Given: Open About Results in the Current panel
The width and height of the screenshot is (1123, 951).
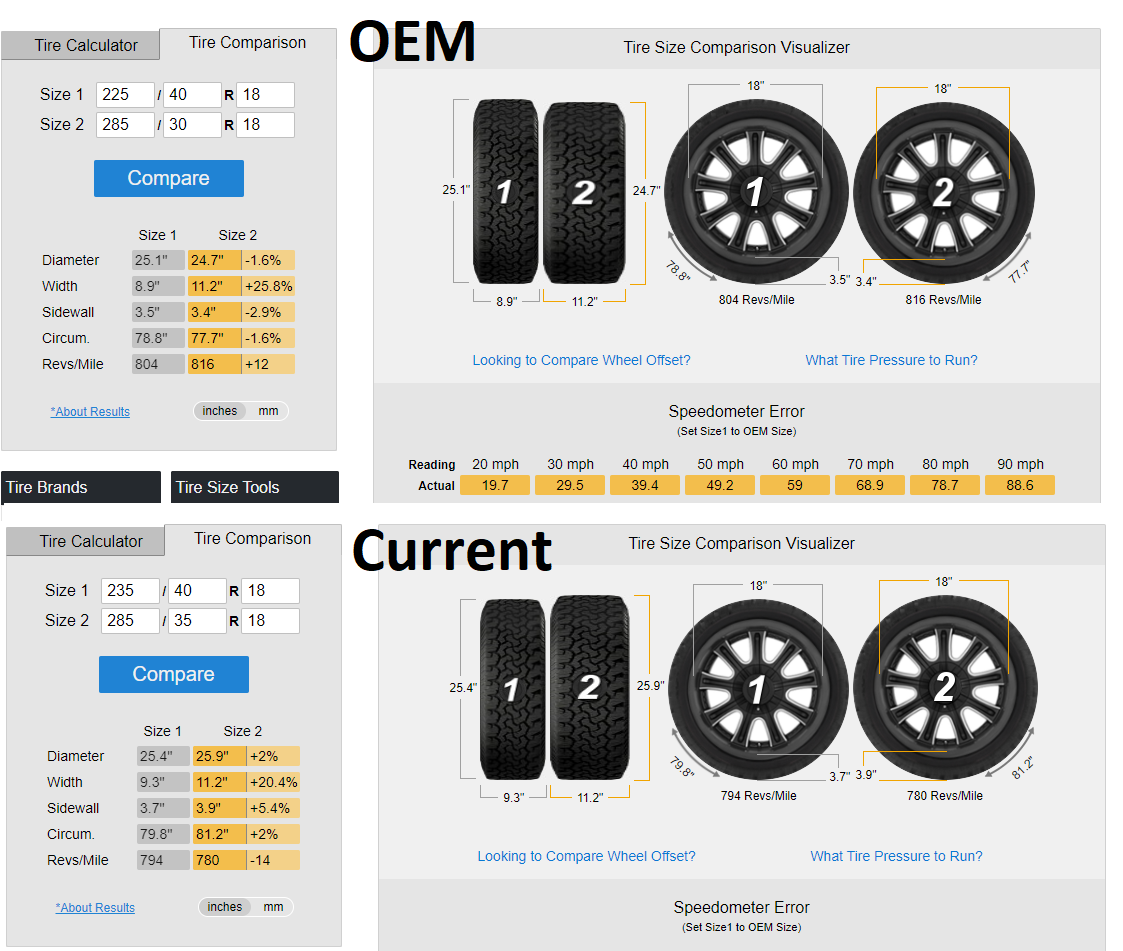Looking at the screenshot, I should [95, 907].
